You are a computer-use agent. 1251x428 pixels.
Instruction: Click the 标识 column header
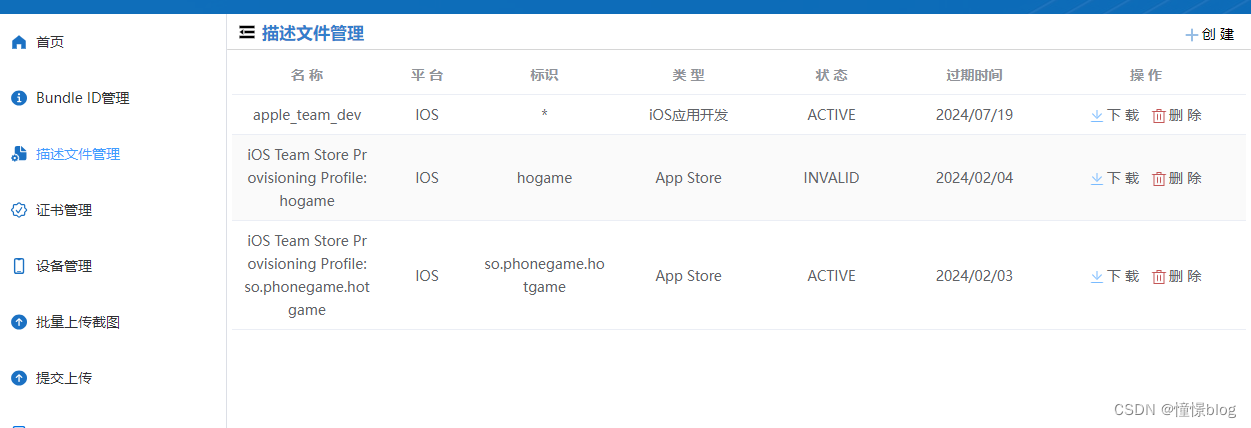(x=544, y=75)
